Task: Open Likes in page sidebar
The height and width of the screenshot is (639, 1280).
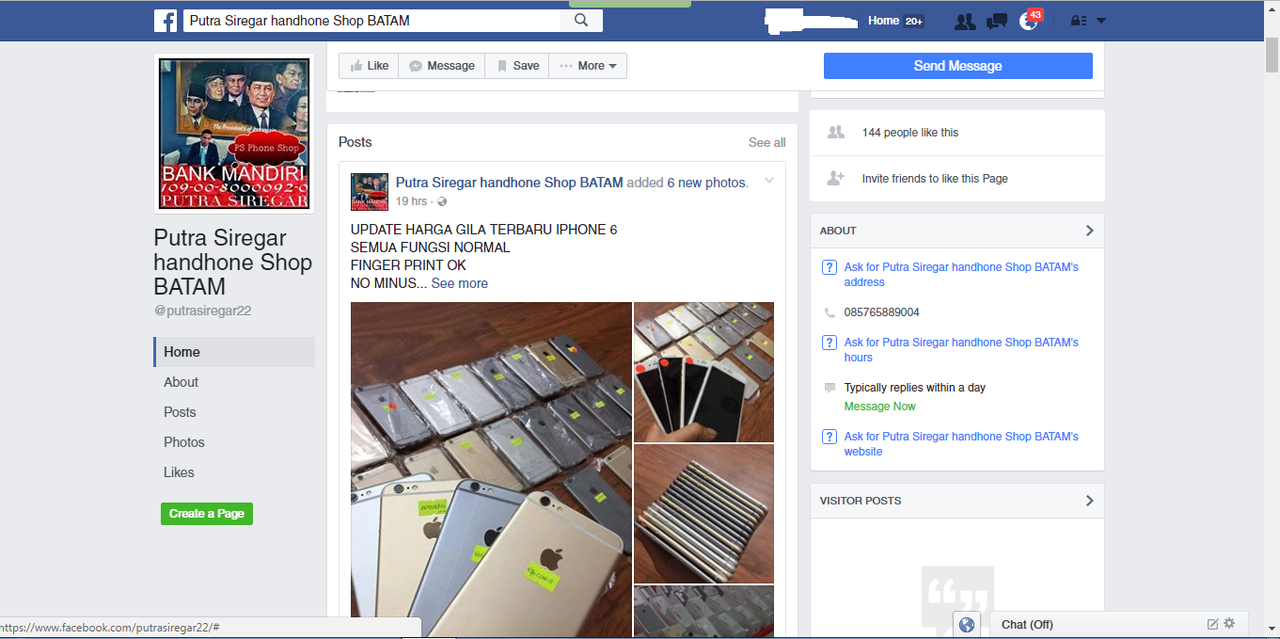Action: point(179,472)
